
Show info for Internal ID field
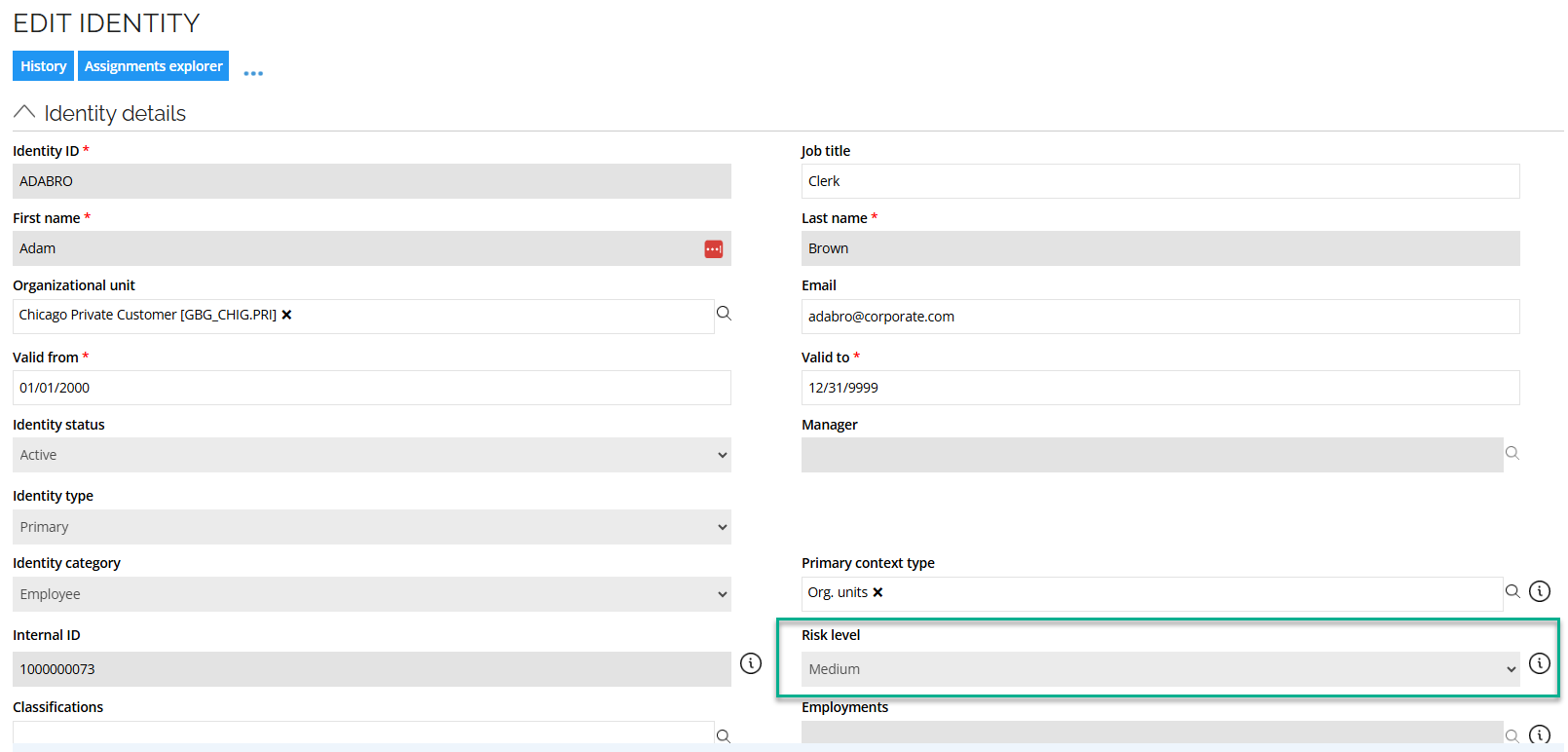(750, 663)
